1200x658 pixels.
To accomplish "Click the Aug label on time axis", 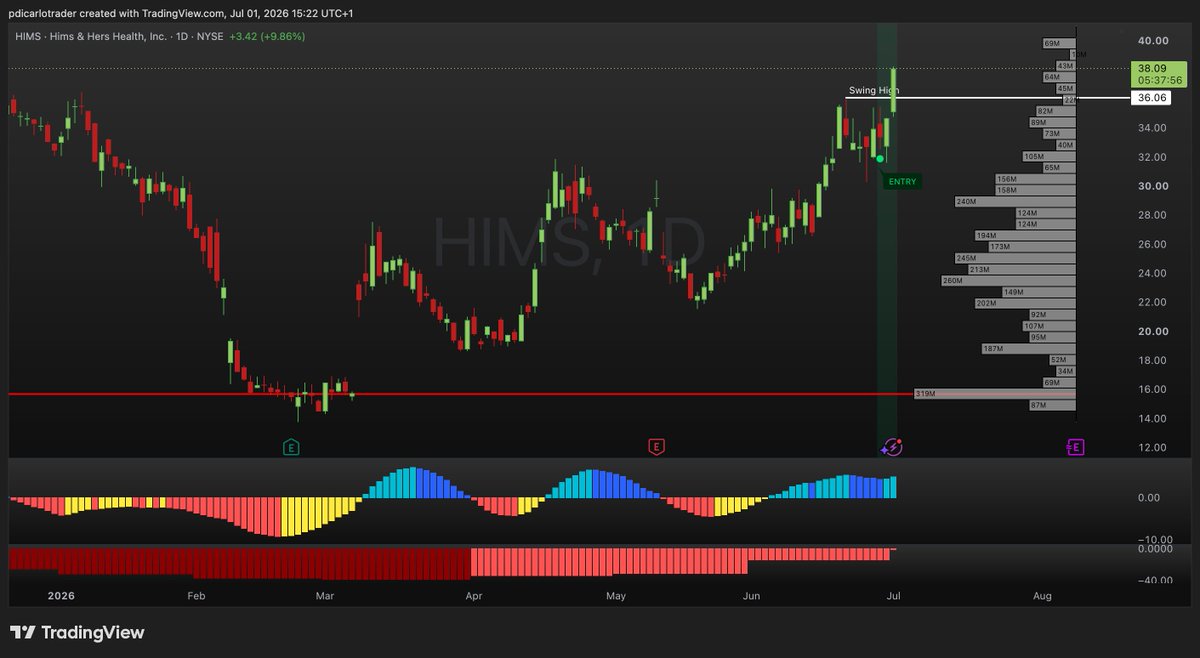I will point(1042,596).
